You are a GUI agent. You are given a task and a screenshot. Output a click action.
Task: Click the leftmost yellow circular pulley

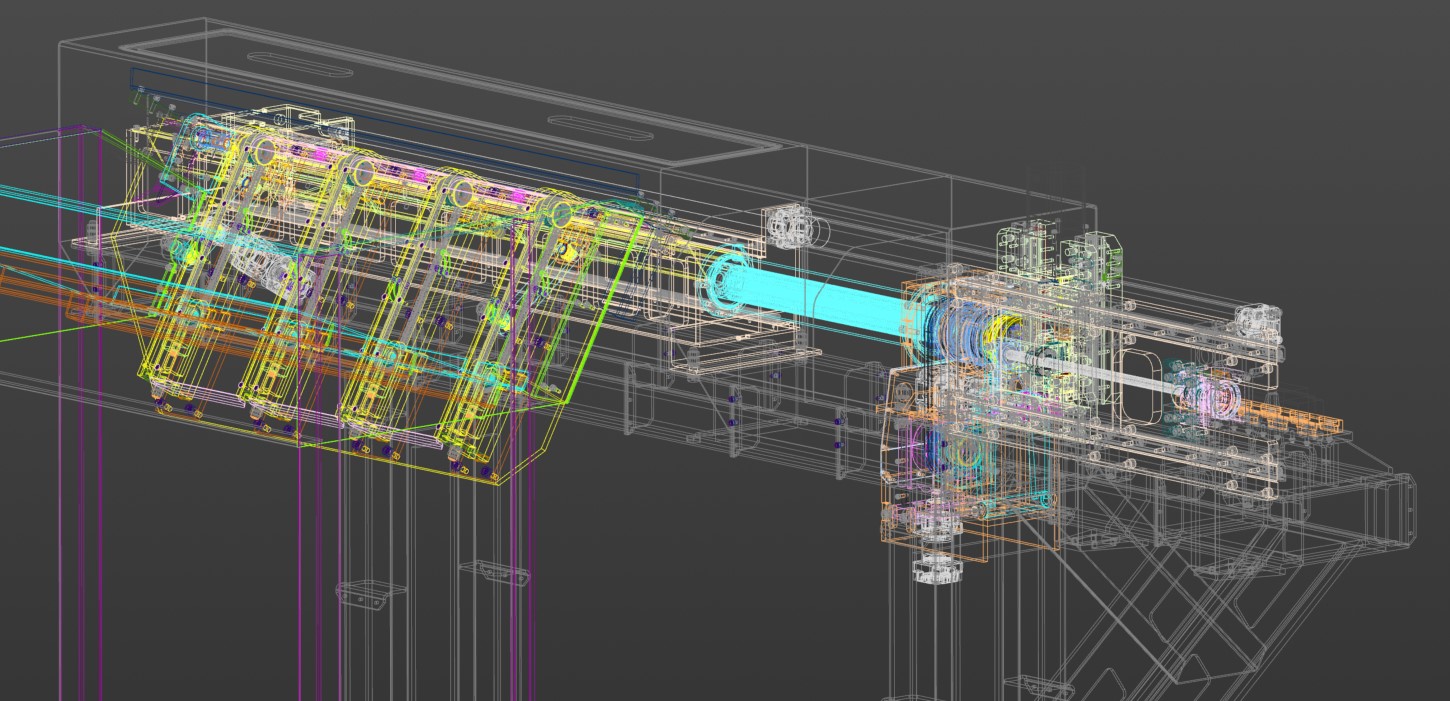[x=264, y=152]
